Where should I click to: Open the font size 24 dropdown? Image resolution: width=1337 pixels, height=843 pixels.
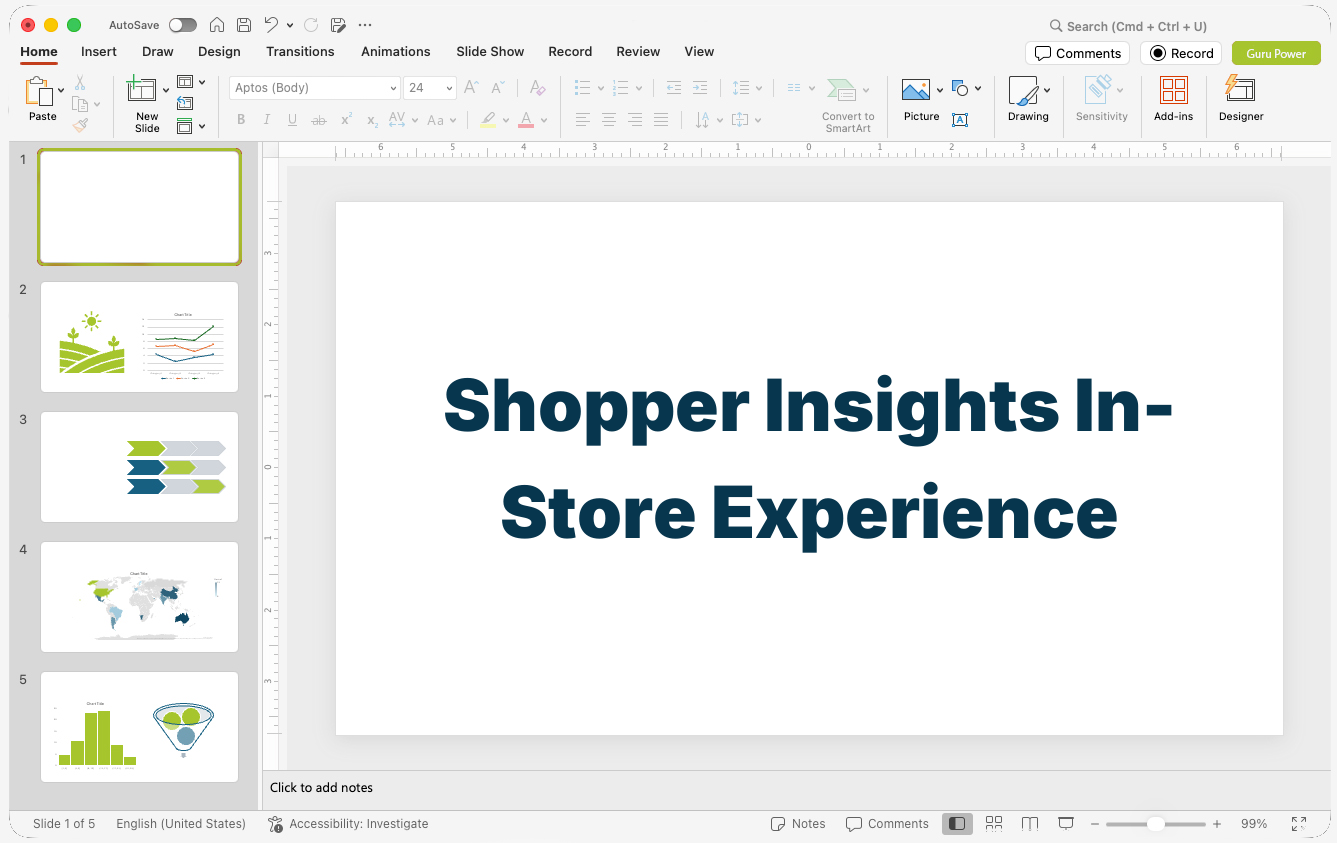coord(450,88)
